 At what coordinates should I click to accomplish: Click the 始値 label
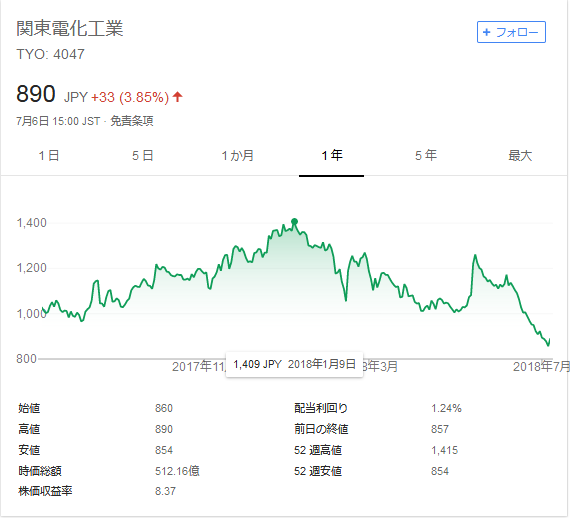coord(29,408)
